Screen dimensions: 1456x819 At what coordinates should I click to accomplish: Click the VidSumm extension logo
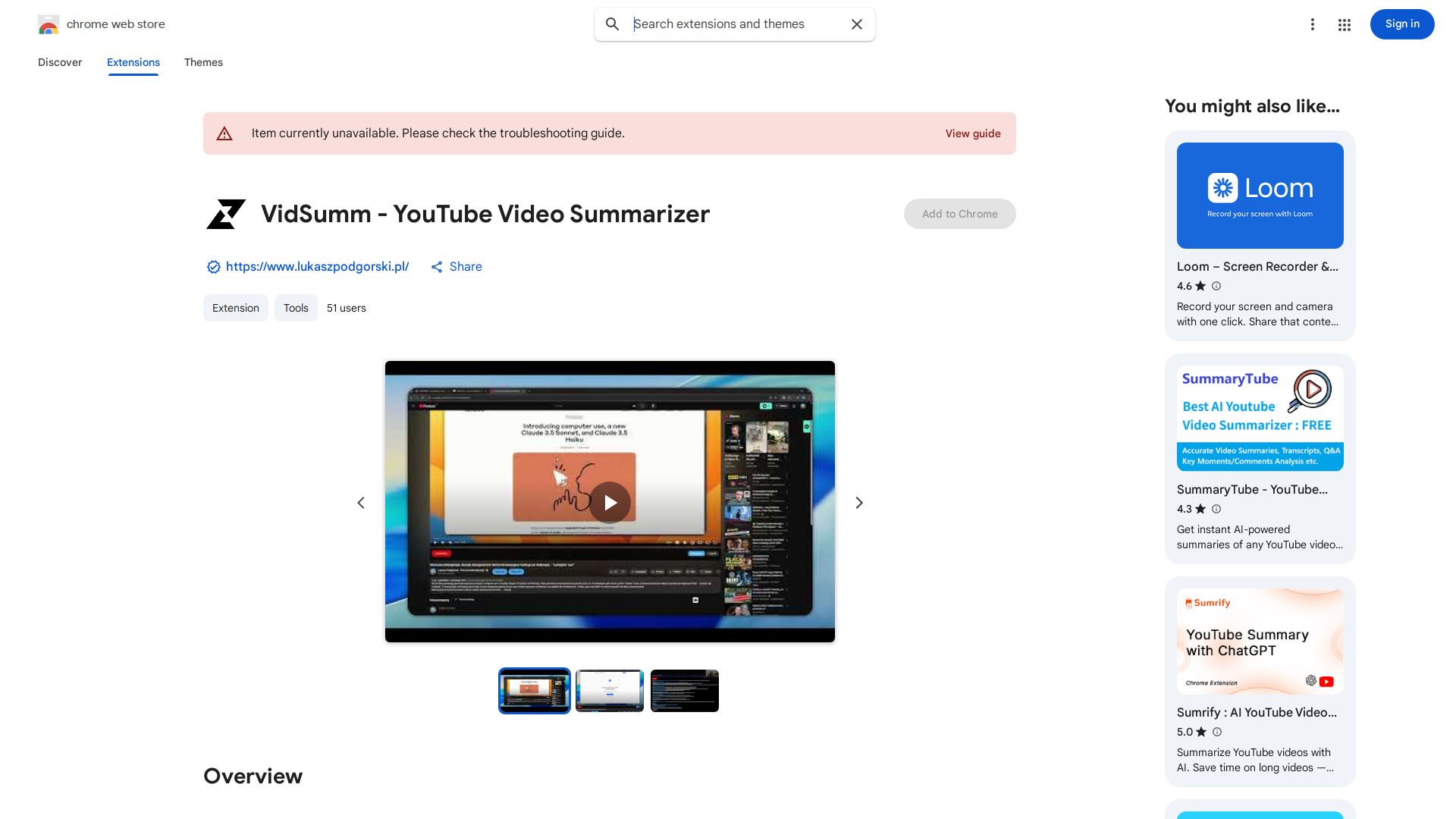click(x=225, y=214)
